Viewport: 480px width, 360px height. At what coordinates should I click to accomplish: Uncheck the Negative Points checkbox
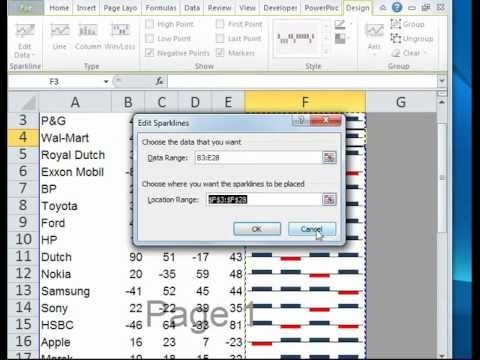(x=149, y=53)
